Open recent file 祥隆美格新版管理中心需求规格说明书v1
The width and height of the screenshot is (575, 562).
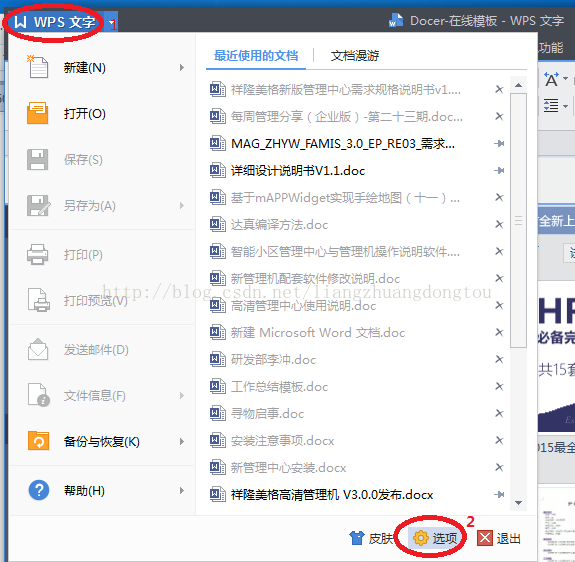pyautogui.click(x=346, y=89)
